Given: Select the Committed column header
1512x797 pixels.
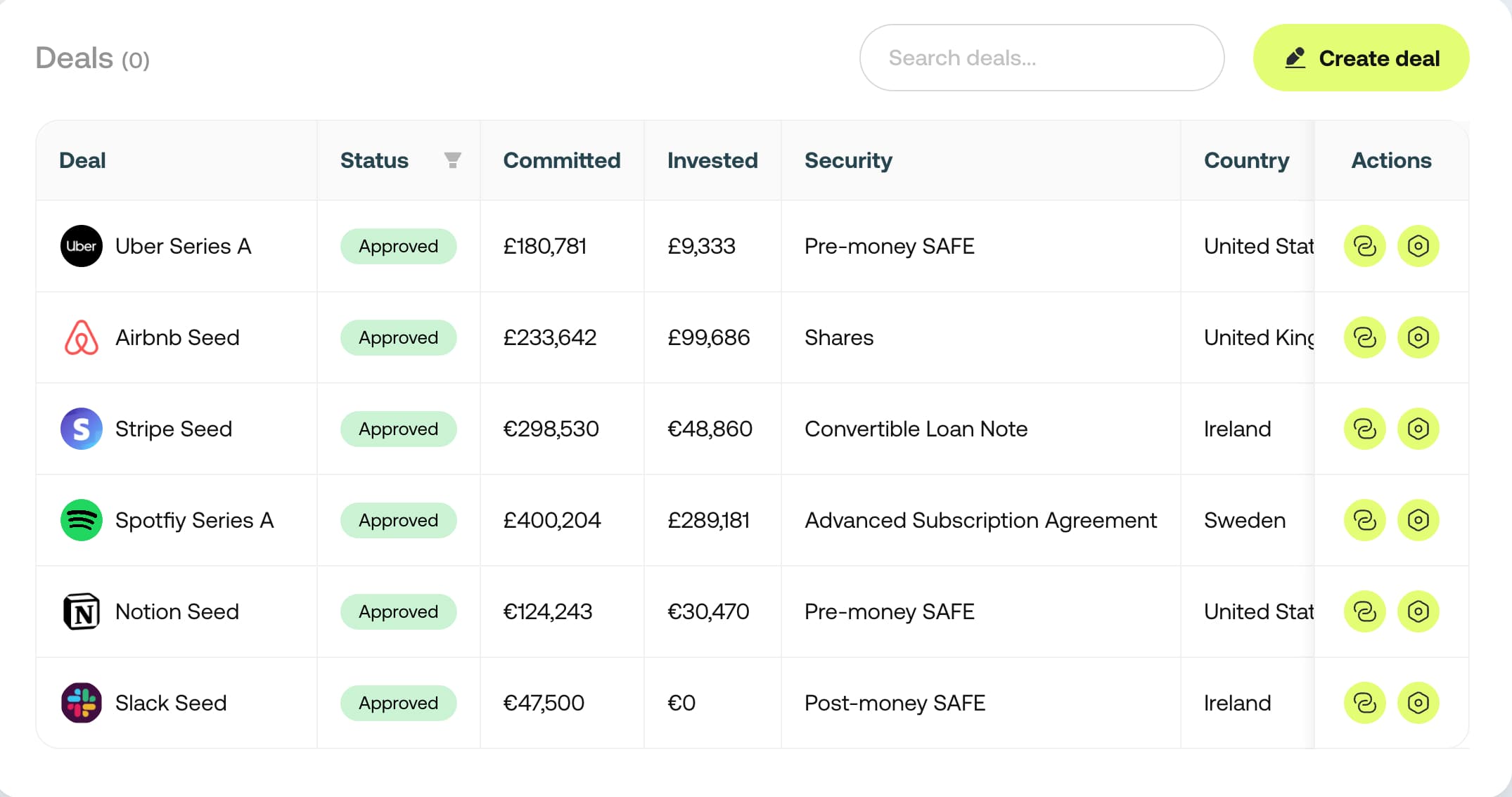Looking at the screenshot, I should (x=561, y=160).
